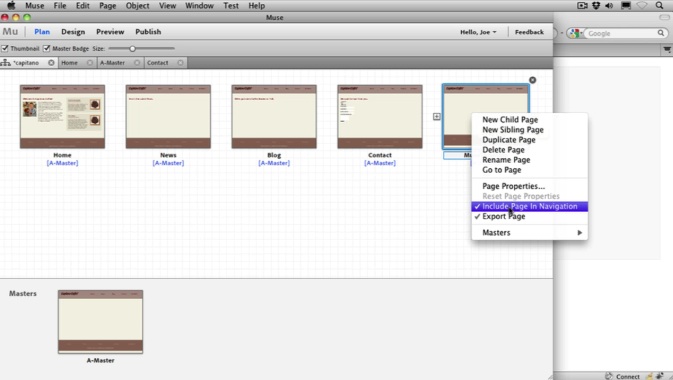Click A-Master badge under Contact page
Screen dimensions: 673x380
(x=380, y=163)
